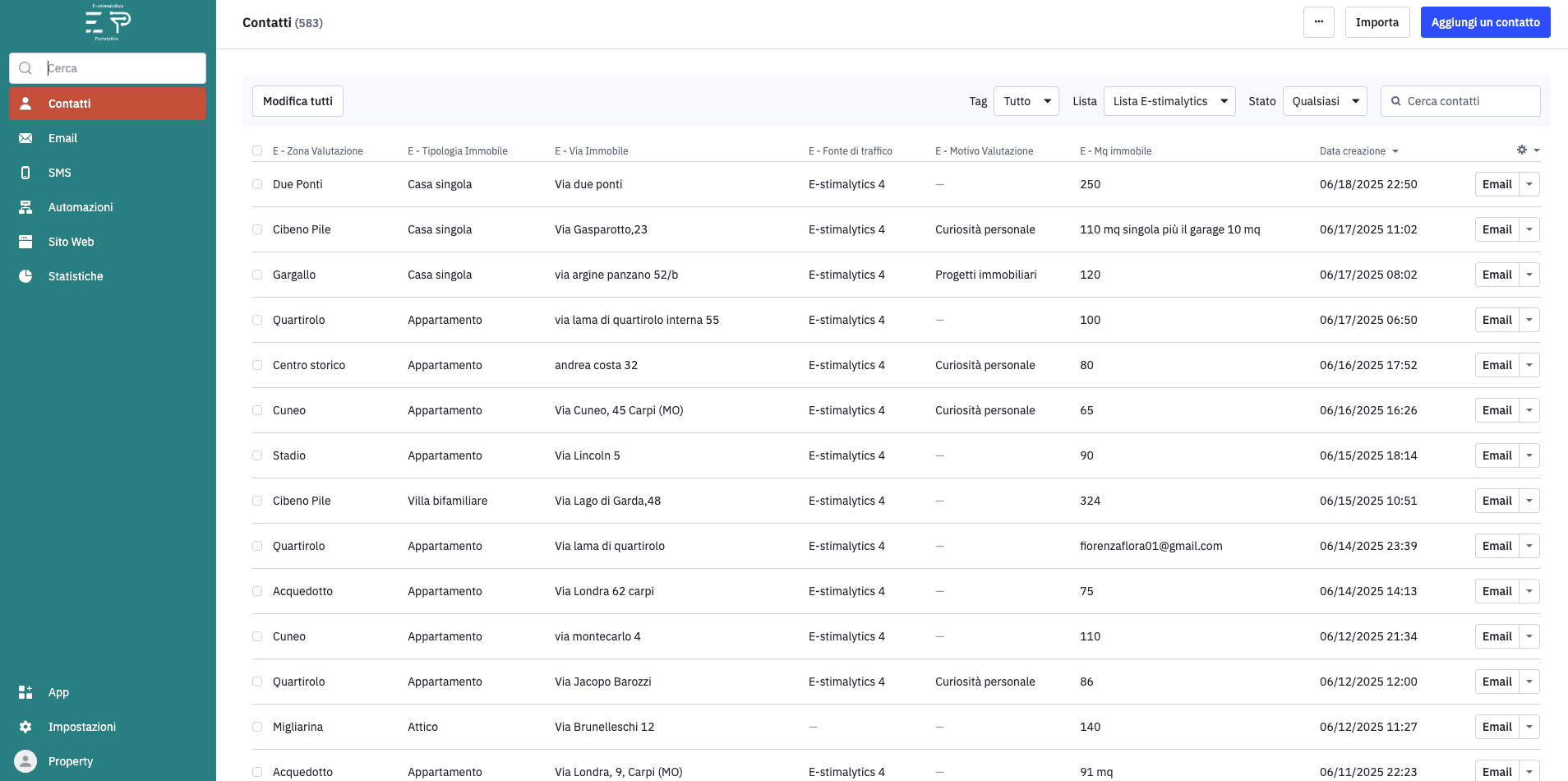Click the SMS phone icon in sidebar
Viewport: 1568px width, 781px height.
(x=25, y=173)
